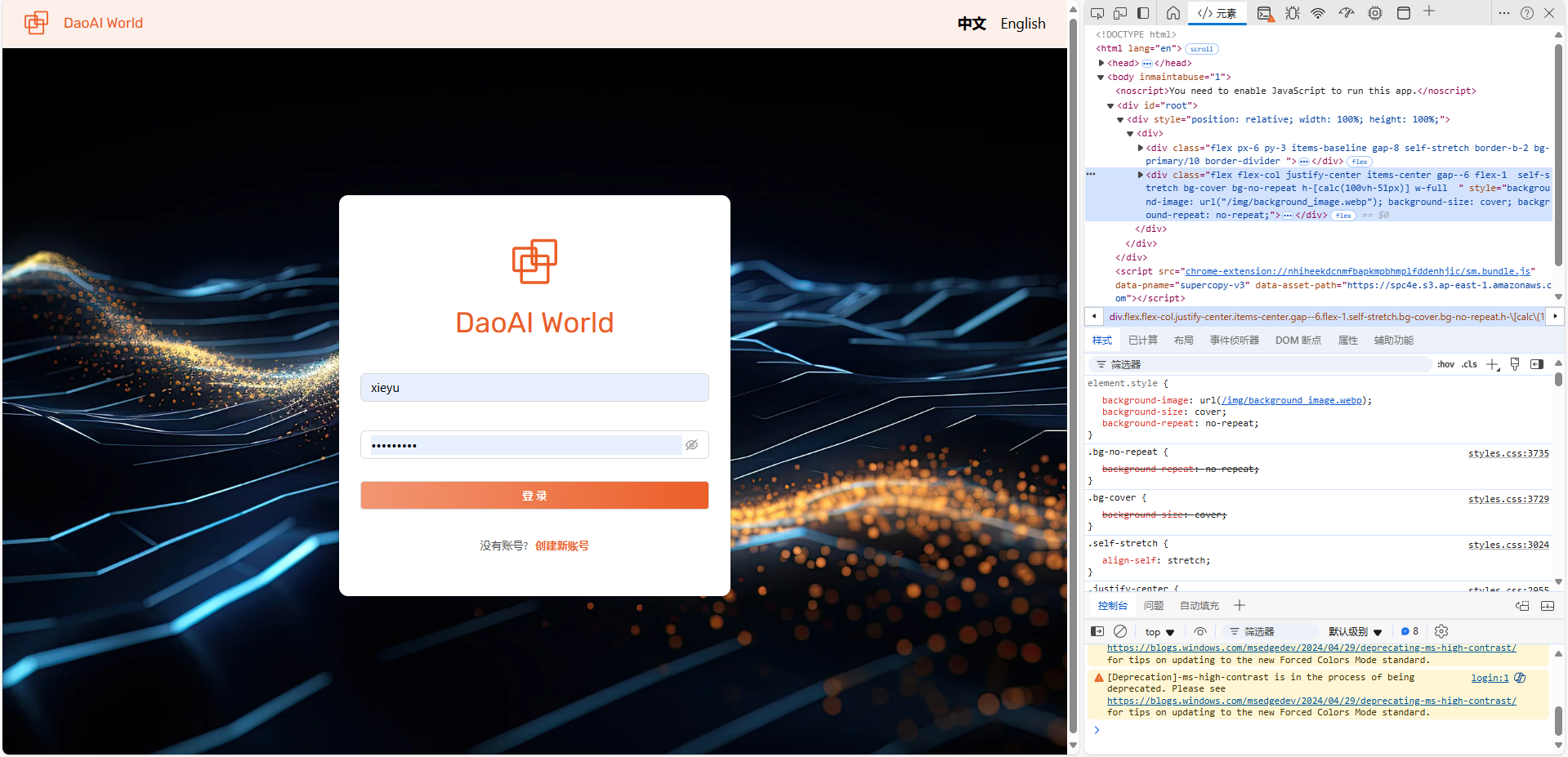1568x757 pixels.
Task: Open the Sources bug icon tool
Action: click(x=1292, y=13)
